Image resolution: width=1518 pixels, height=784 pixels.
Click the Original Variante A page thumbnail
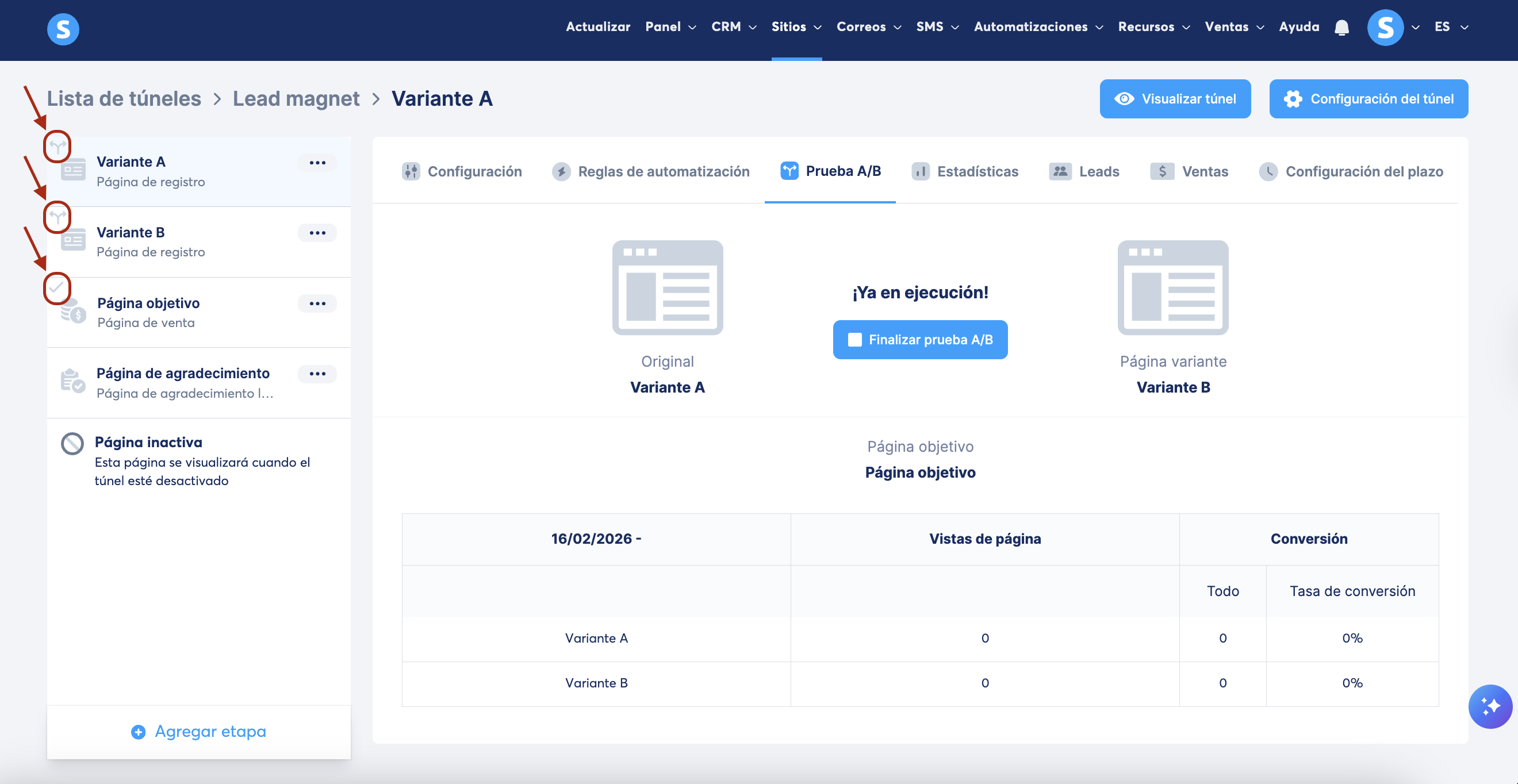click(667, 287)
